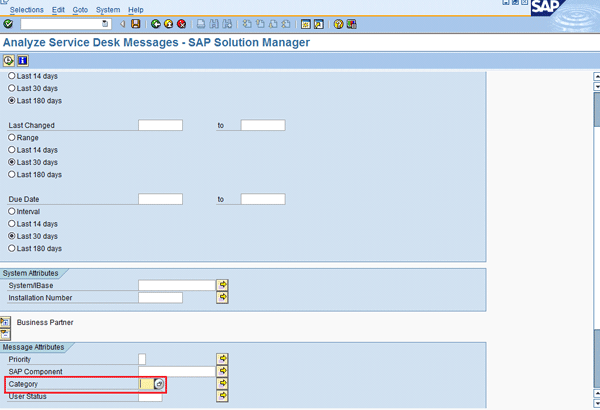Image resolution: width=600 pixels, height=410 pixels.
Task: Open the Edit menu
Action: tap(58, 10)
